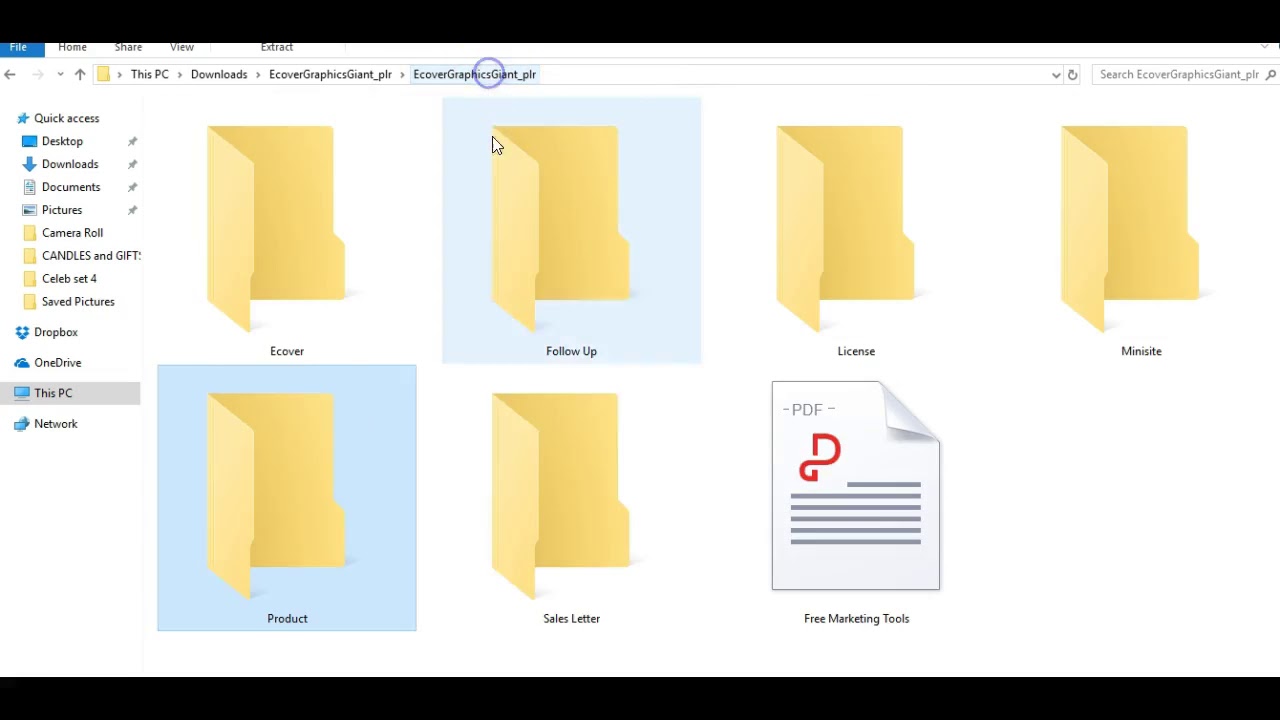Expand chevron after This PC breadcrumb

180,74
